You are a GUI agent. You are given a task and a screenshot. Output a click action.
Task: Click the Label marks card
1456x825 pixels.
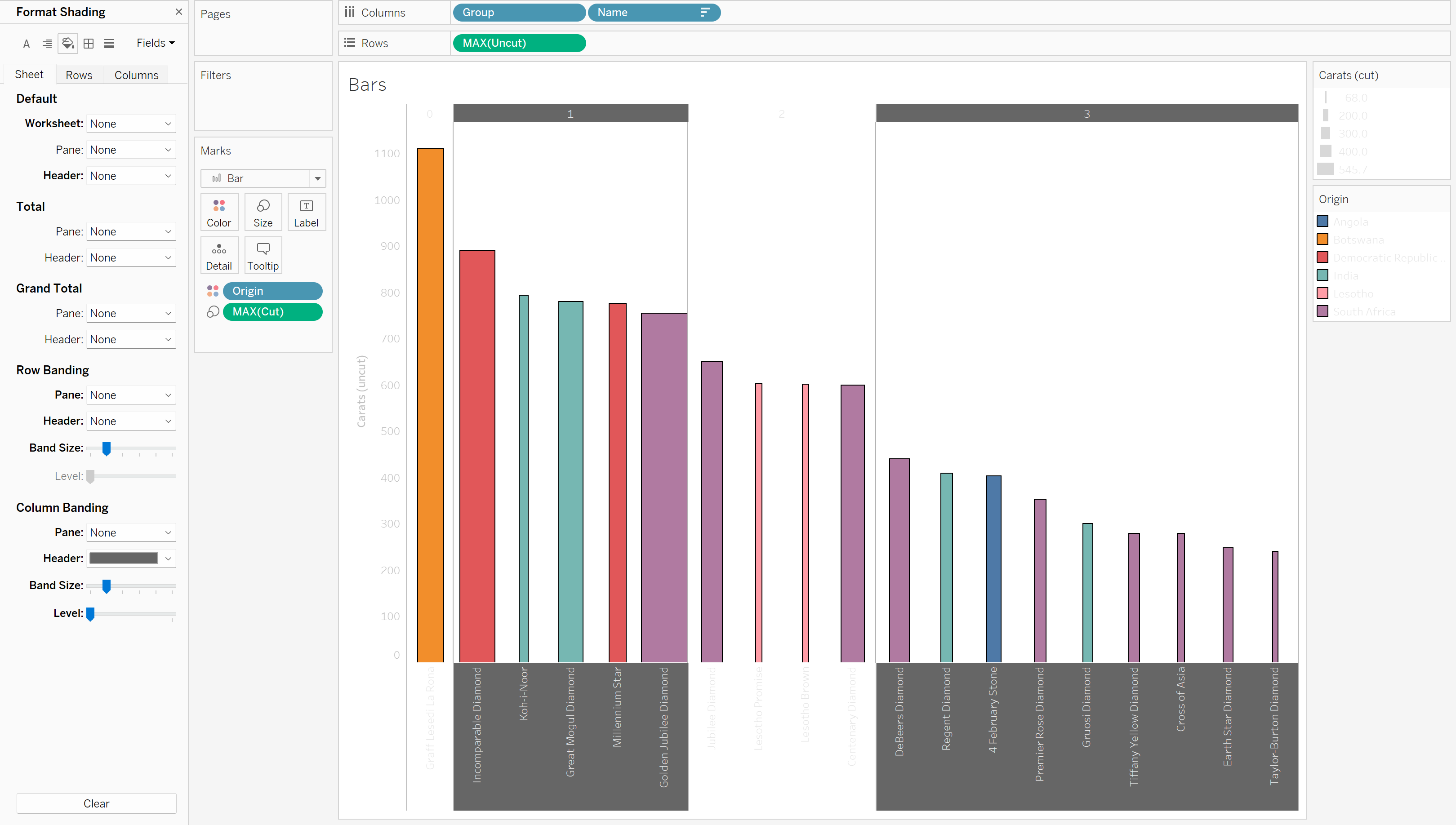click(x=306, y=213)
